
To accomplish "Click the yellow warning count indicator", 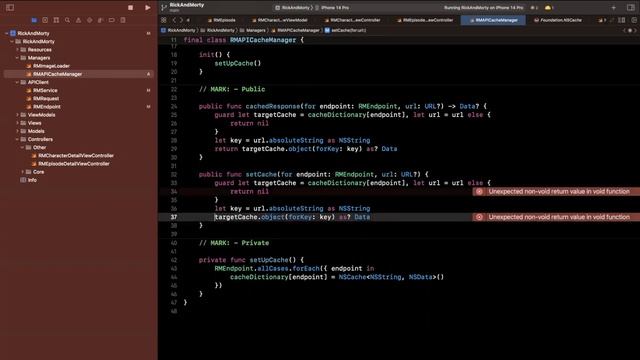I will point(548,8).
